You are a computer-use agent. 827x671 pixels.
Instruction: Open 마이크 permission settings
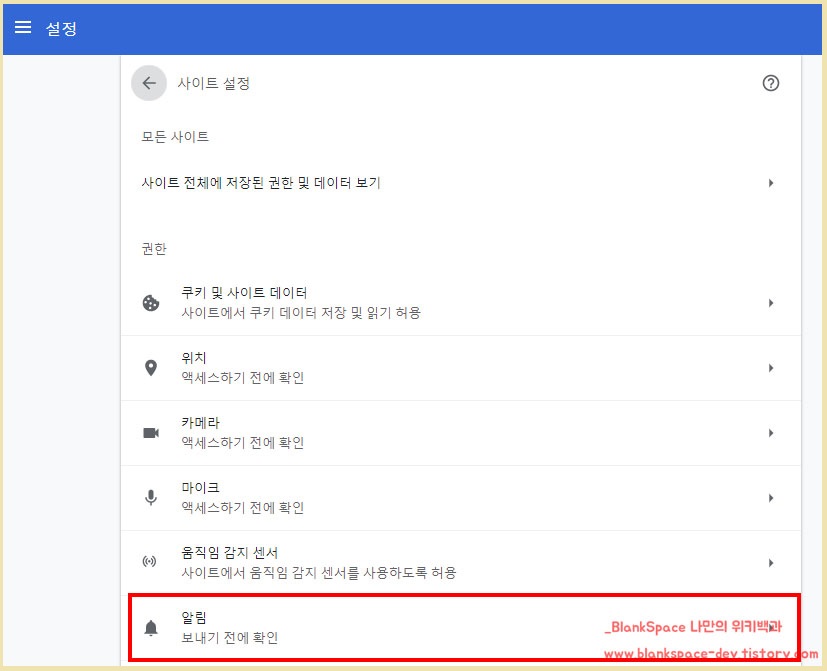click(x=460, y=498)
